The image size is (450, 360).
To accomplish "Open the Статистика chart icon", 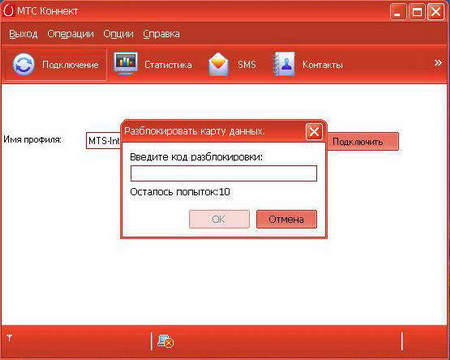I will pos(125,63).
